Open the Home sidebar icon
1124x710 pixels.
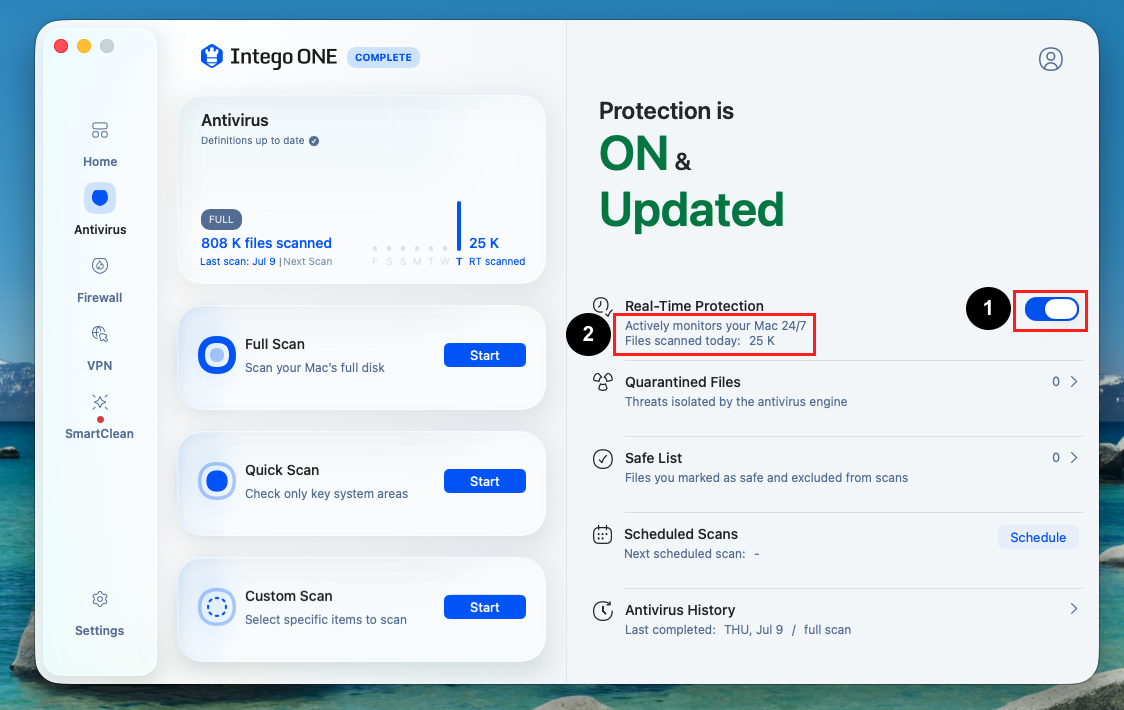coord(100,131)
